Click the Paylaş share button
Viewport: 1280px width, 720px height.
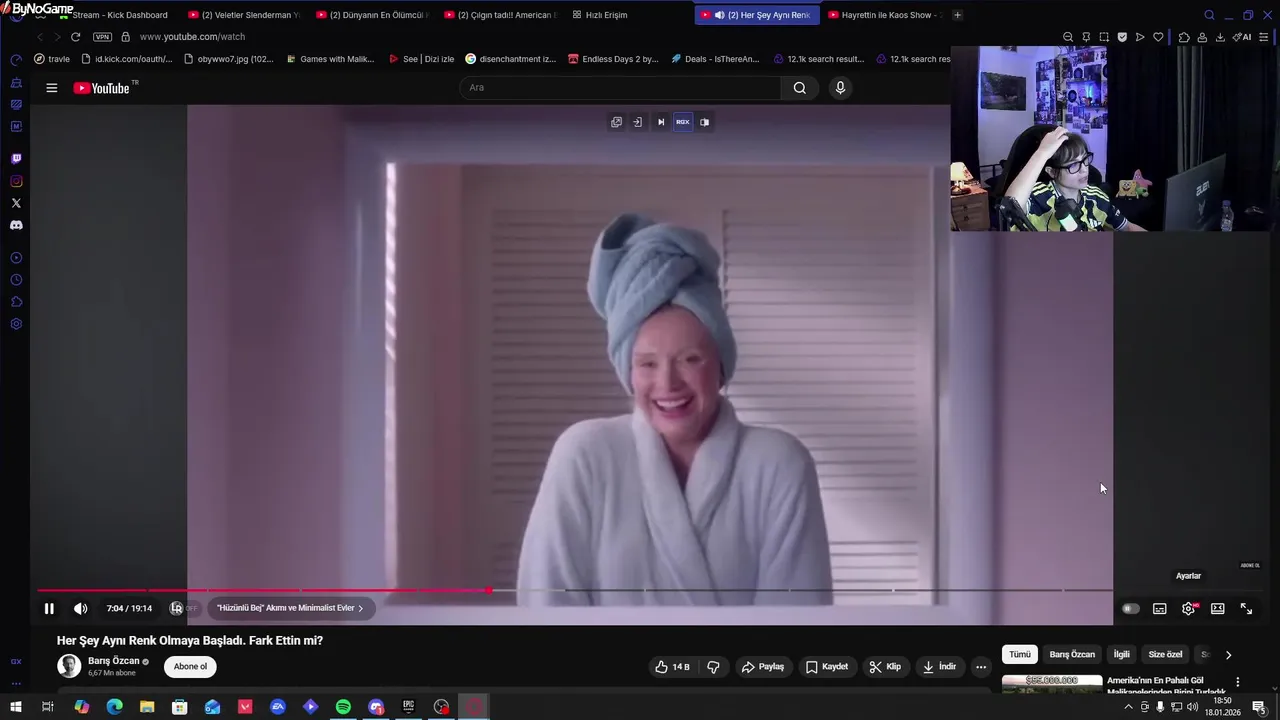pyautogui.click(x=762, y=666)
